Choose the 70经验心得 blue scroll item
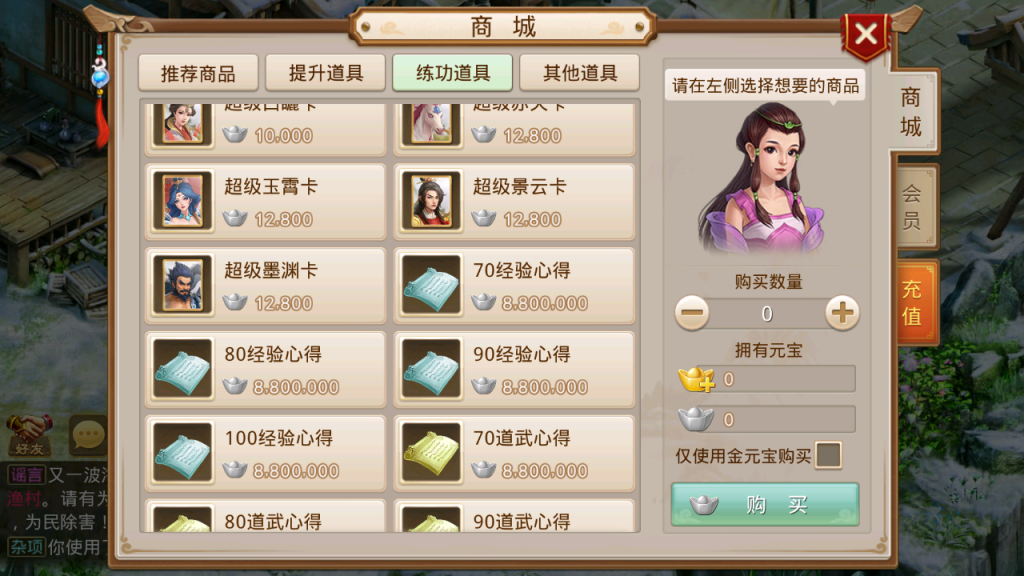The height and width of the screenshot is (576, 1024). click(x=431, y=285)
